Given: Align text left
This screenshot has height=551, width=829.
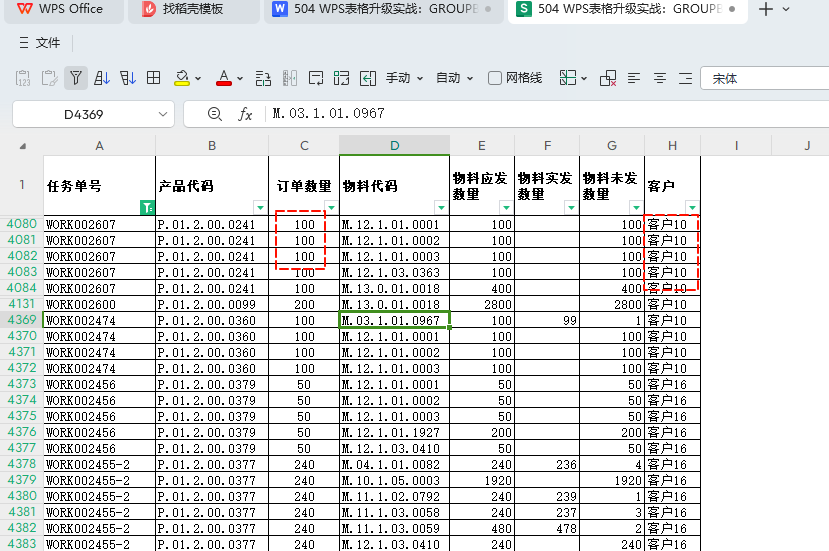Looking at the screenshot, I should pos(634,79).
